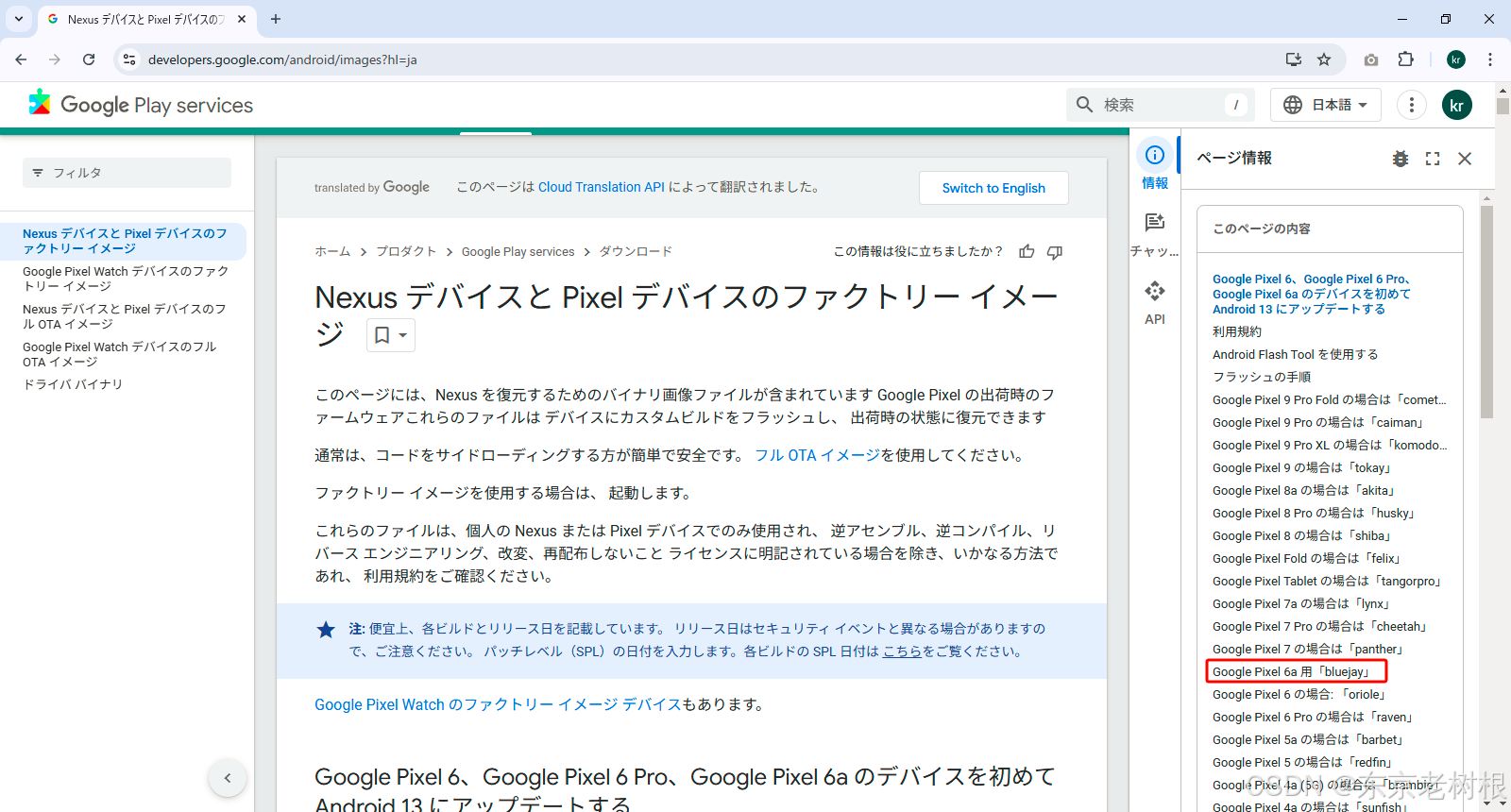This screenshot has width=1511, height=812.
Task: Open new browser tab with plus button
Action: pyautogui.click(x=276, y=19)
